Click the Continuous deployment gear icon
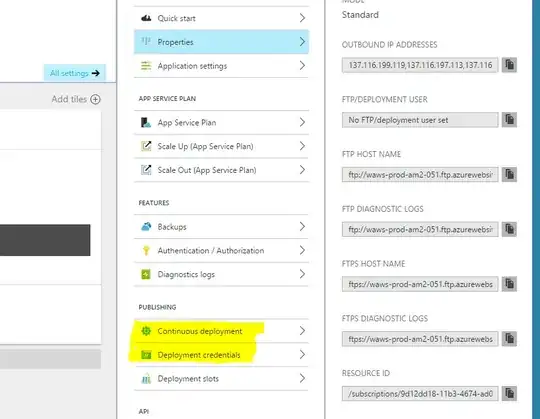 [x=146, y=331]
